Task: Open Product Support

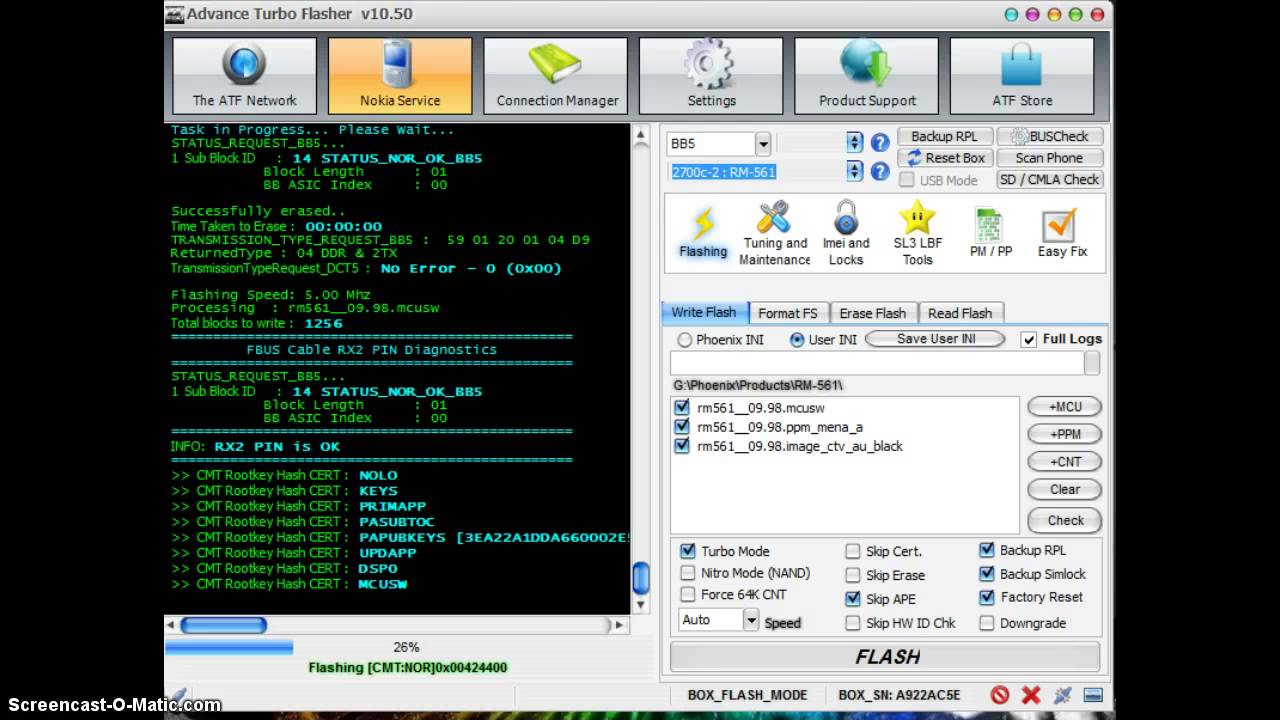Action: pos(867,76)
